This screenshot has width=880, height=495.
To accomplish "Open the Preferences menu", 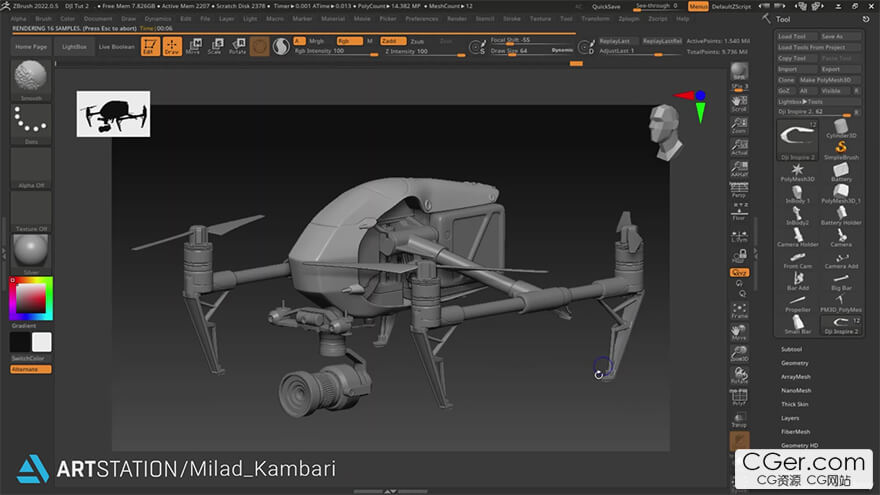I will coord(421,19).
